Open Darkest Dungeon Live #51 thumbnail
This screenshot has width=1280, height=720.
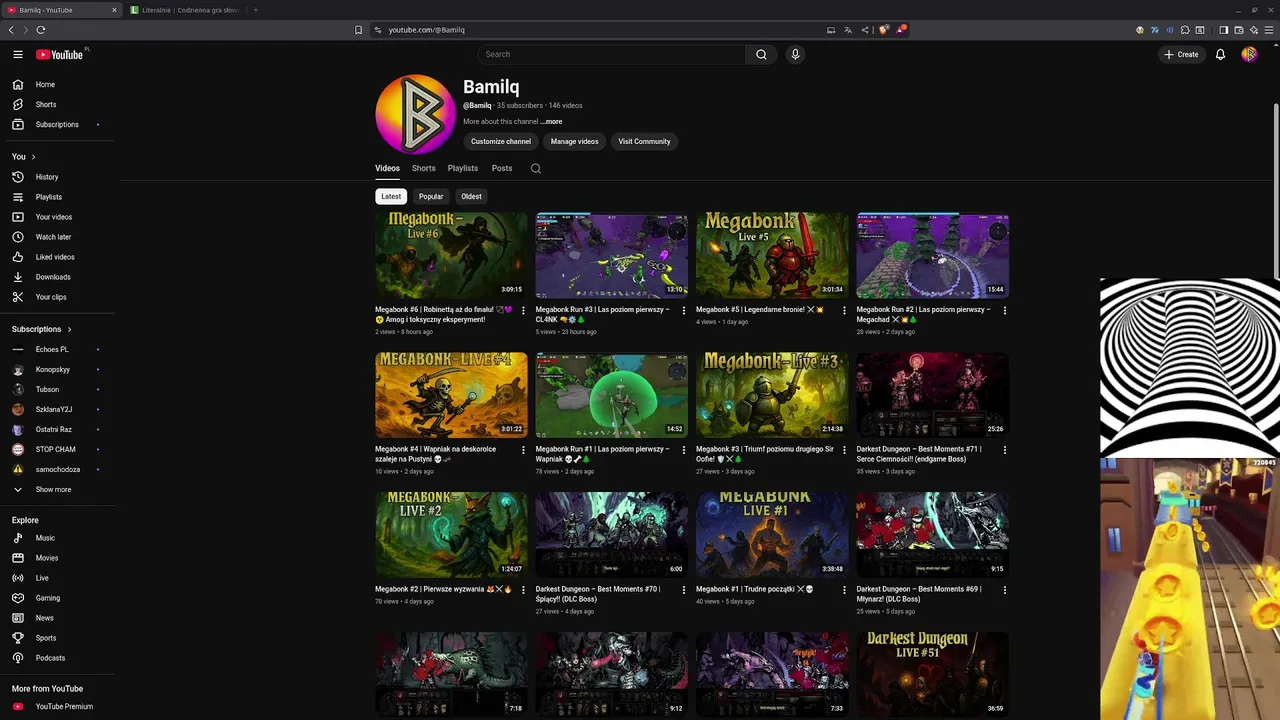(x=932, y=673)
